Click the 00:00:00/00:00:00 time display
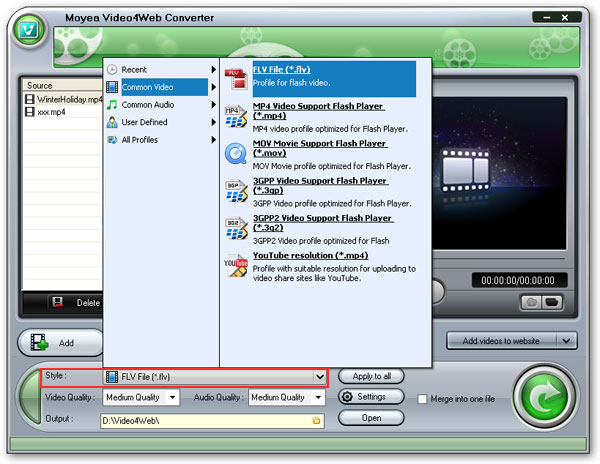 coord(518,280)
